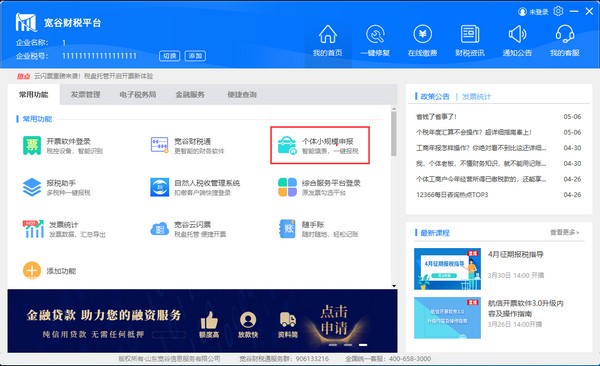This screenshot has height=366, width=600.
Task: Open 宽谷云闪票 cloud icon
Action: coord(160,229)
